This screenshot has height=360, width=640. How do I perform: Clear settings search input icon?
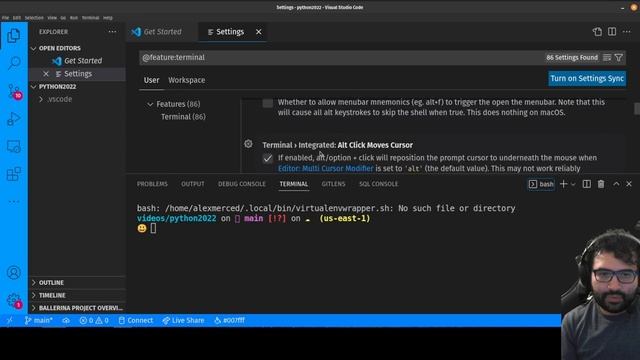(x=607, y=58)
